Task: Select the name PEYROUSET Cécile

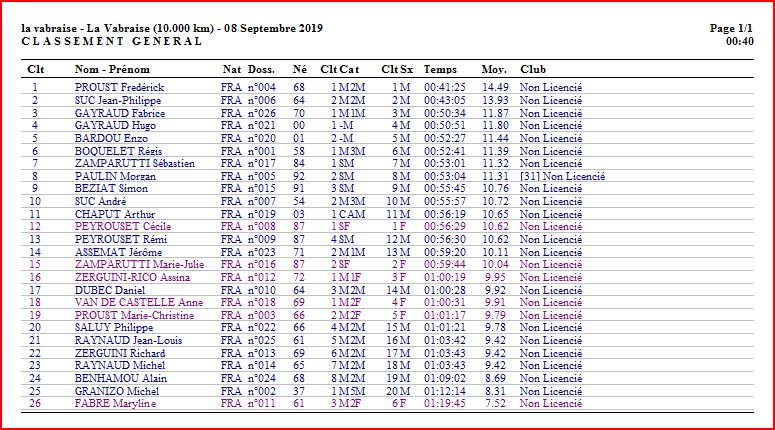Action: tap(123, 227)
